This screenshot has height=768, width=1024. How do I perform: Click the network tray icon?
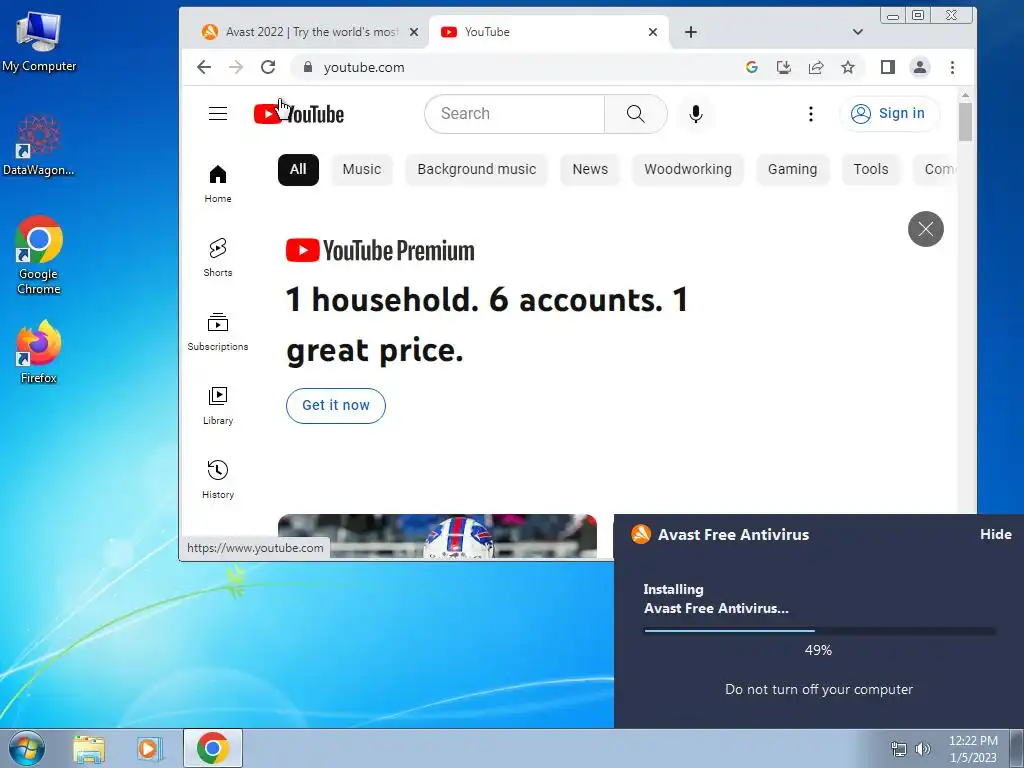pyautogui.click(x=899, y=749)
